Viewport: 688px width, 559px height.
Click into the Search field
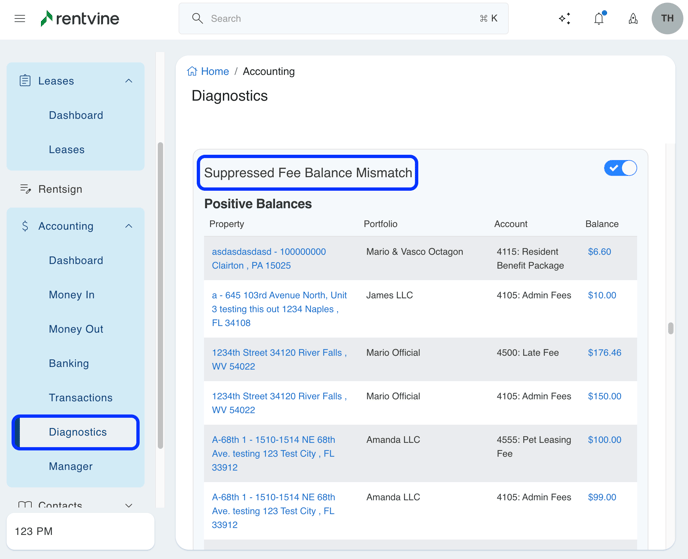pyautogui.click(x=340, y=19)
